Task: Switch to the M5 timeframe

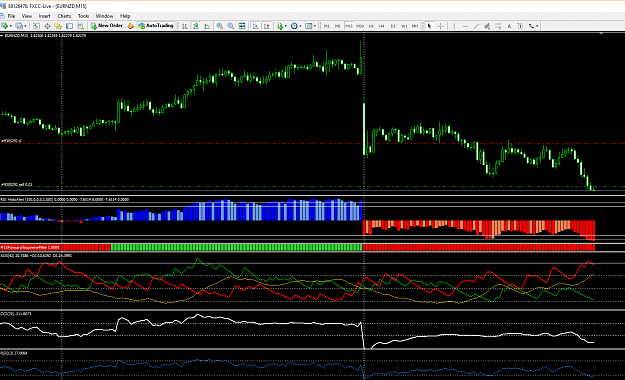Action: click(x=338, y=26)
